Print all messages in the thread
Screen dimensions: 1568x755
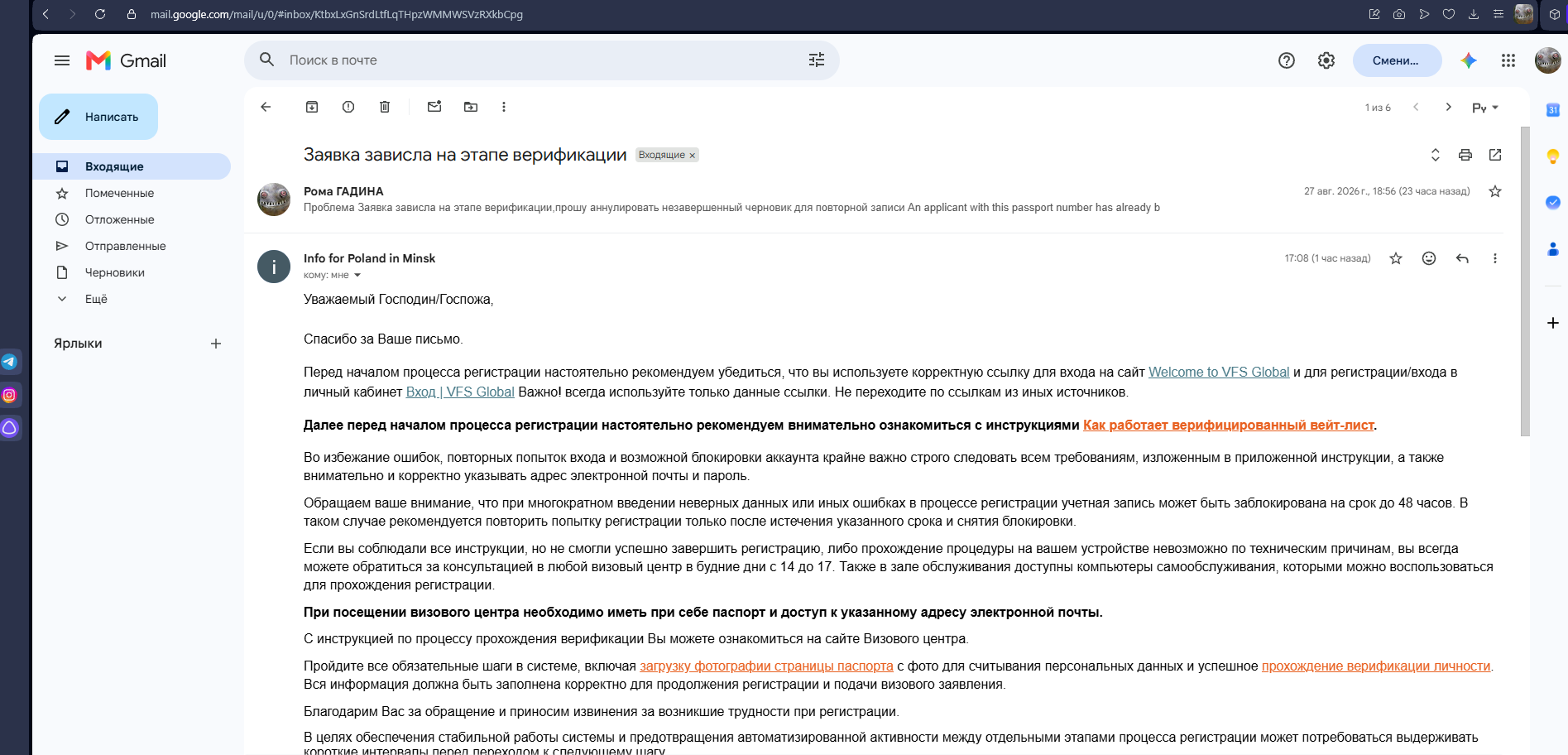coord(1465,155)
